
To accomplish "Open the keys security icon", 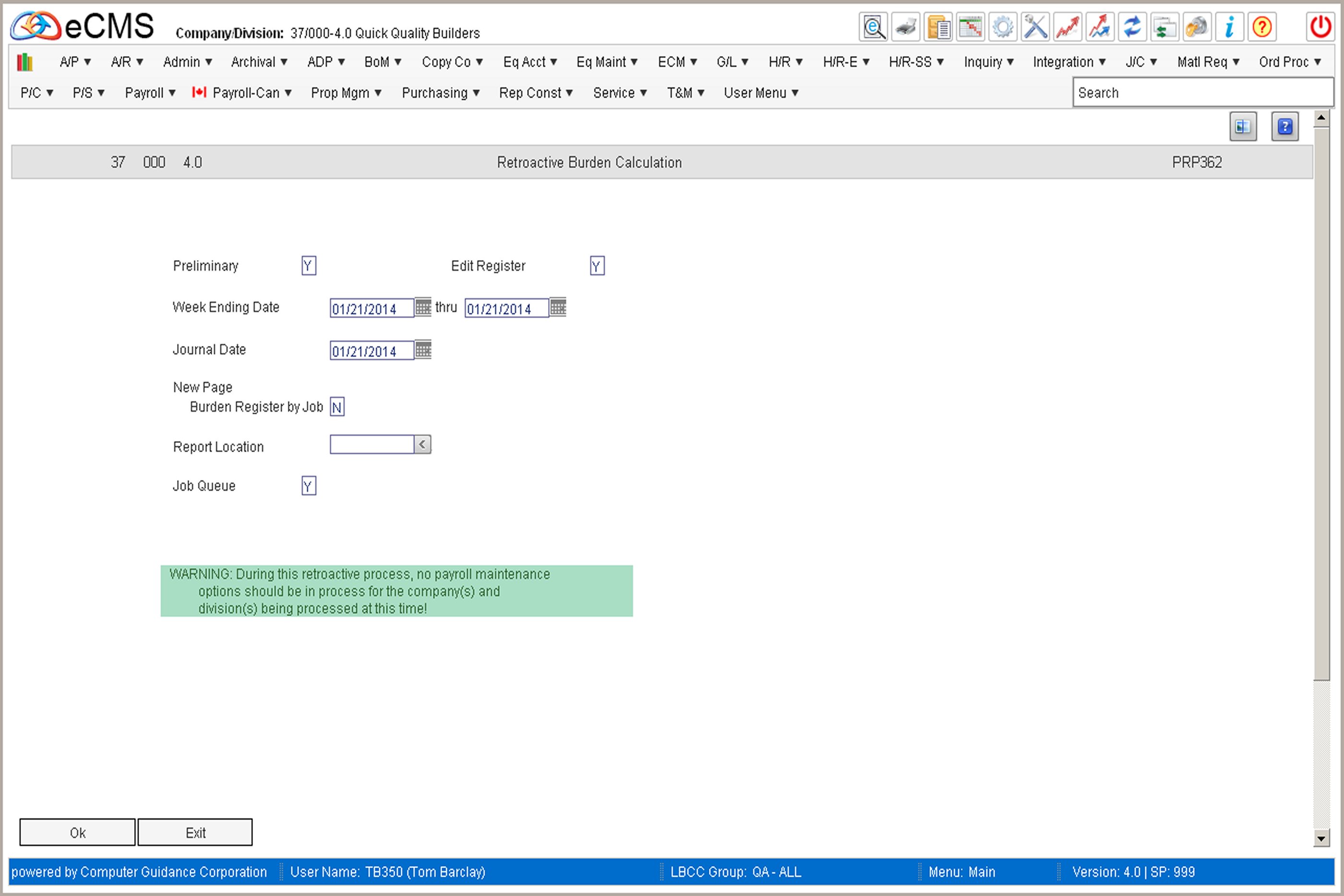I will point(1197,27).
